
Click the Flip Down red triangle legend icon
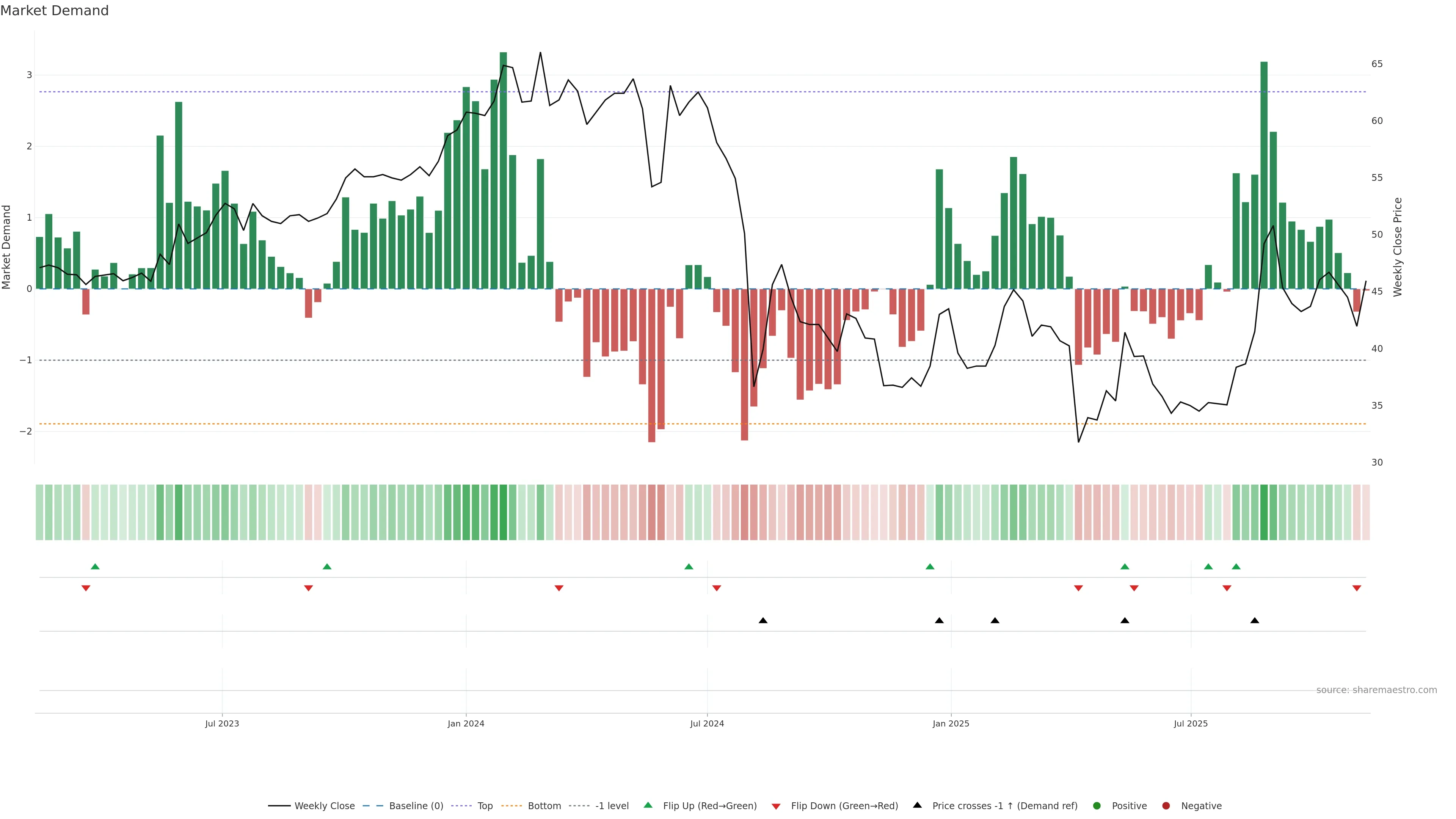point(776,806)
